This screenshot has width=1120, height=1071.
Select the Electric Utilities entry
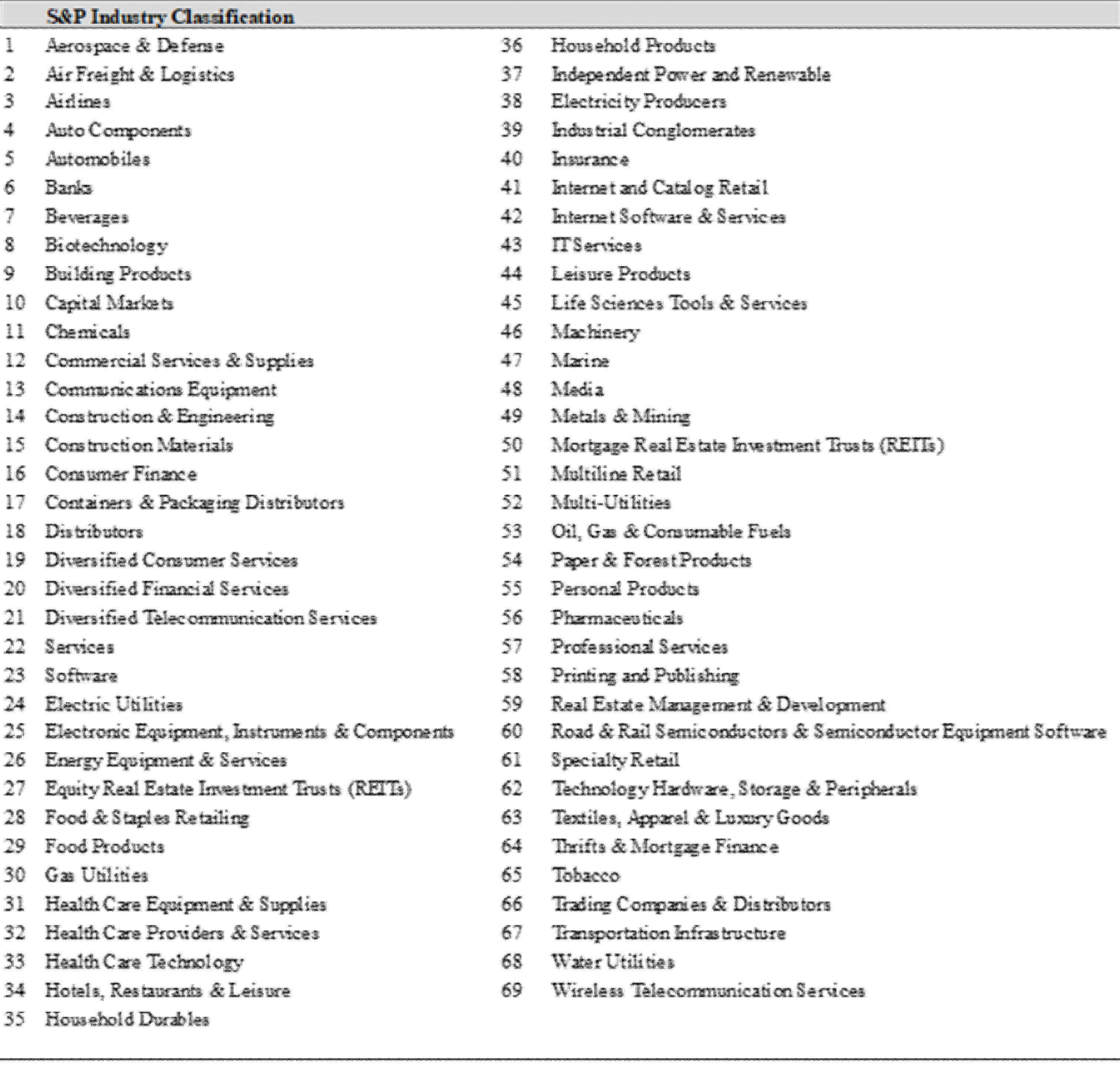(114, 704)
